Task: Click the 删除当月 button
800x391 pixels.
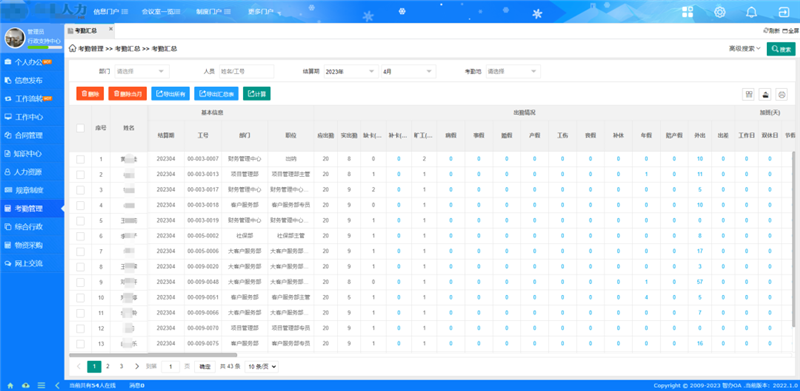Action: point(128,94)
